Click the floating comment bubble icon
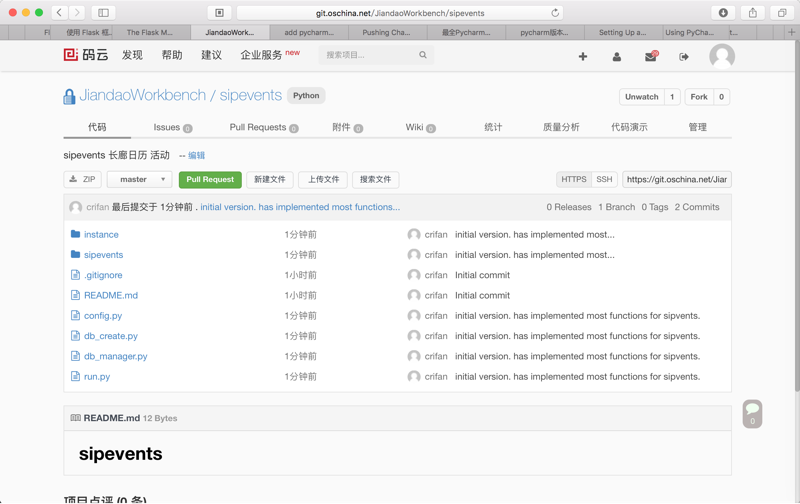Screen dimensions: 800x504 pos(752,413)
